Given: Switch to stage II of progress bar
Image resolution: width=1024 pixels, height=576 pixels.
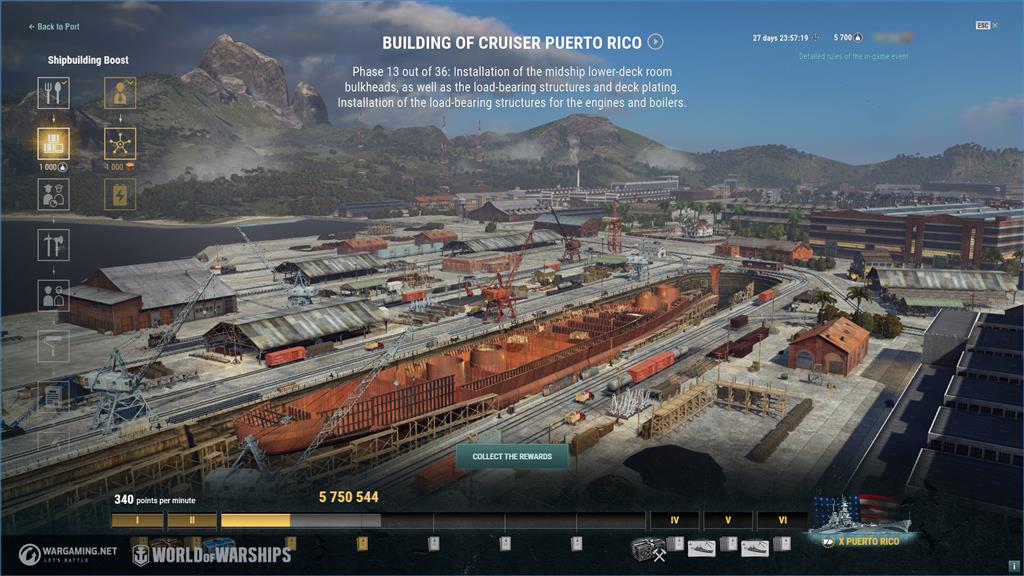Looking at the screenshot, I should pyautogui.click(x=192, y=520).
